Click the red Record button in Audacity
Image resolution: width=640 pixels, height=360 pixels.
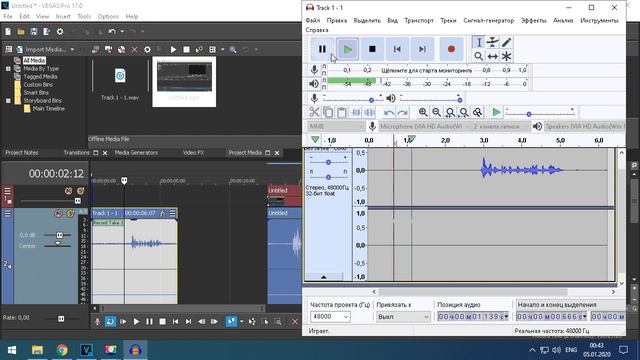[x=451, y=49]
